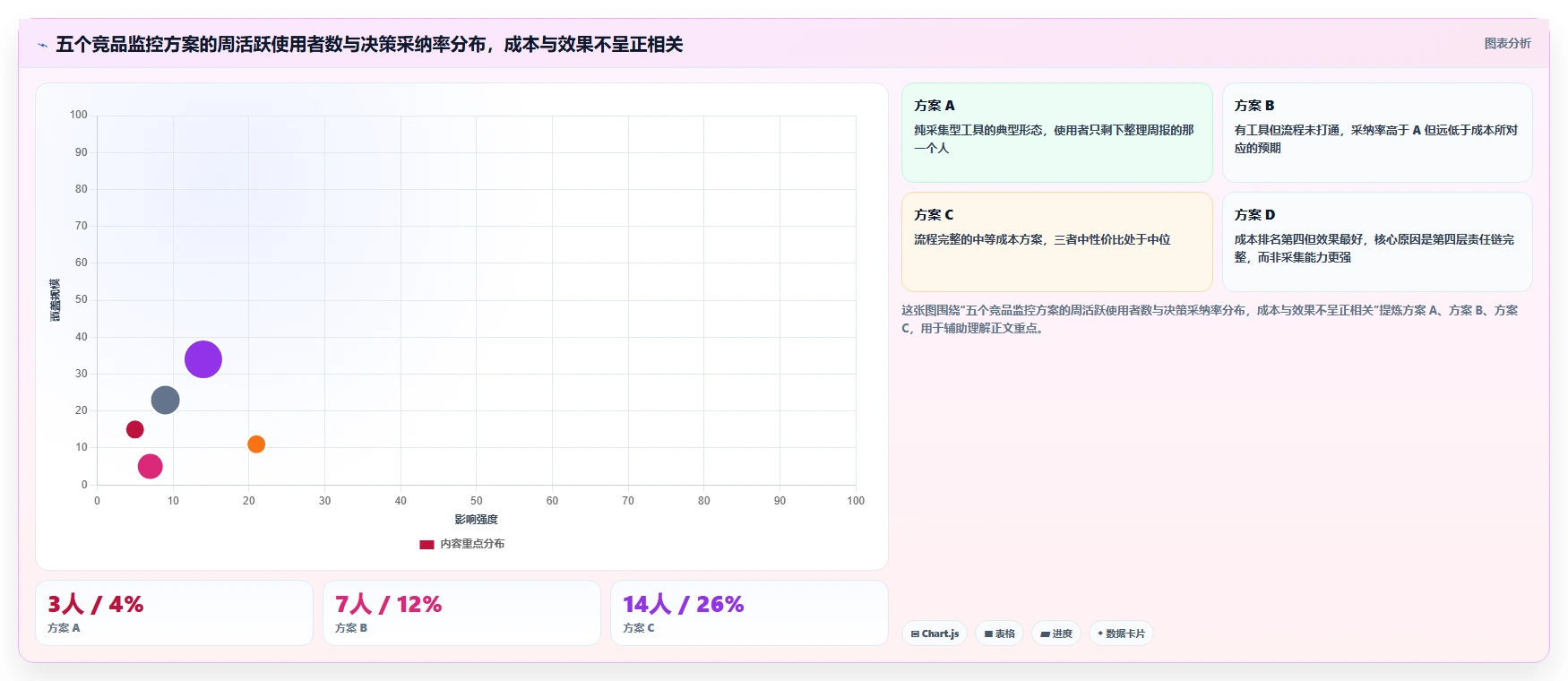The height and width of the screenshot is (681, 1568).
Task: Toggle the 内容重点分布 legend entry
Action: 461,544
